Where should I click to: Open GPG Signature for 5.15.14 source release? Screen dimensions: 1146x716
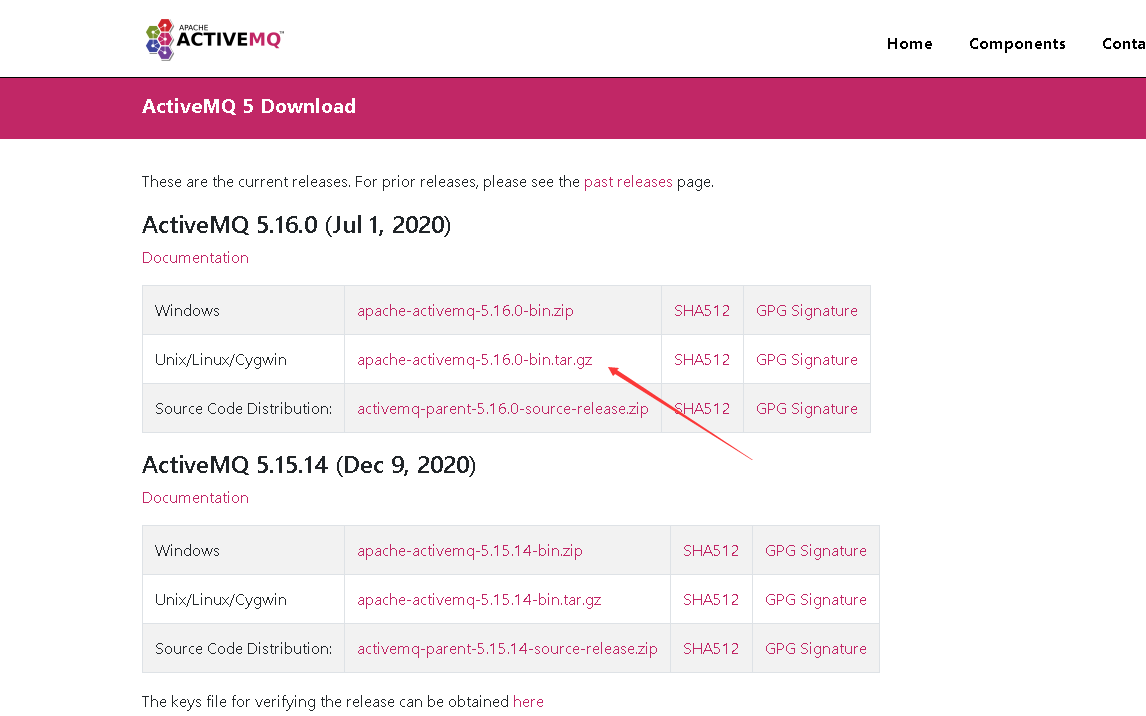pos(816,648)
